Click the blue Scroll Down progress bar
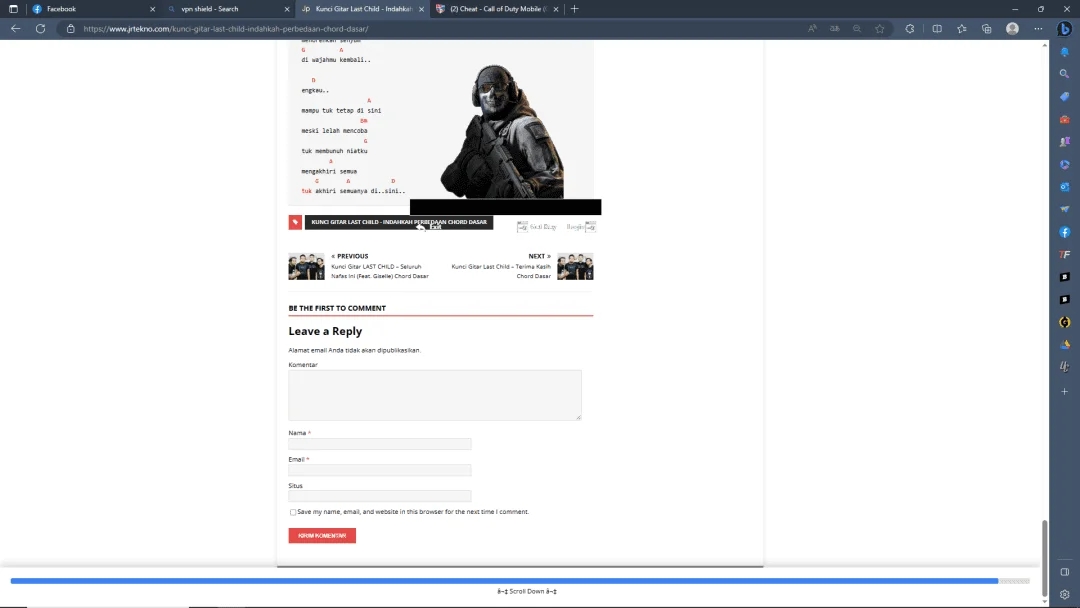This screenshot has height=608, width=1080. (504, 581)
